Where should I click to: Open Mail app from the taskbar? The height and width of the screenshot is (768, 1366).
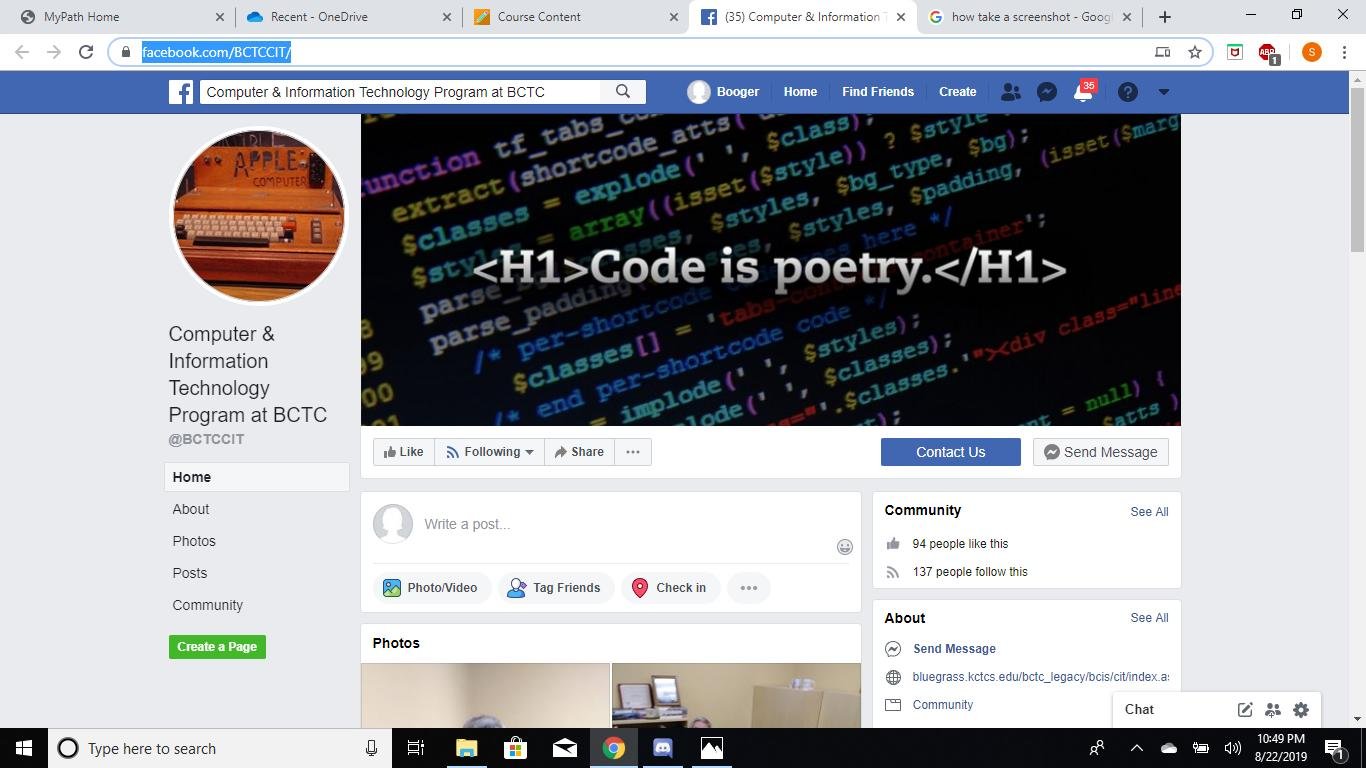(x=565, y=748)
